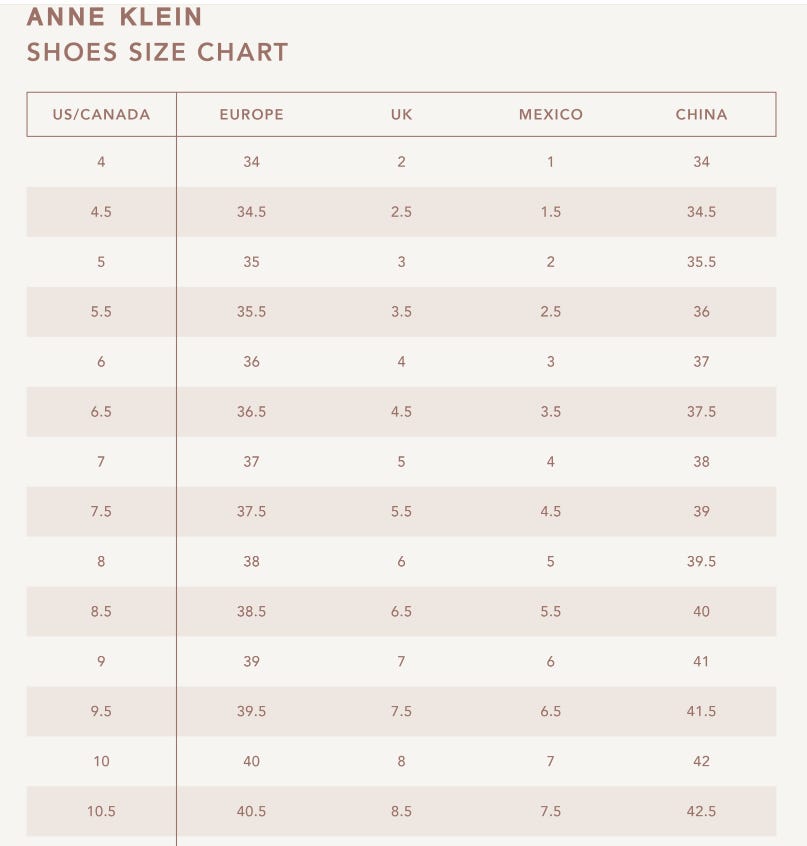Click the Anne Klein Shoes Size Chart title
The width and height of the screenshot is (807, 846).
click(x=157, y=34)
